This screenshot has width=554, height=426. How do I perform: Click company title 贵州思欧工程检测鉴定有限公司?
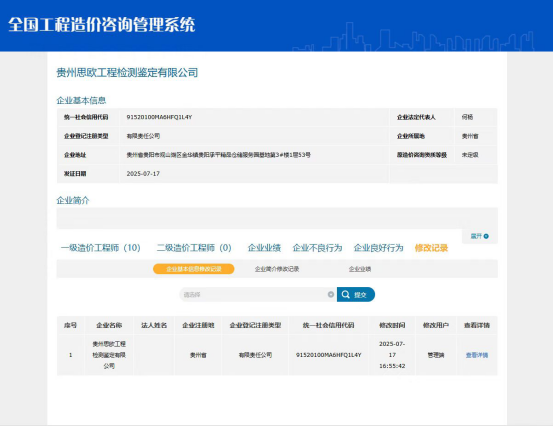coord(127,72)
